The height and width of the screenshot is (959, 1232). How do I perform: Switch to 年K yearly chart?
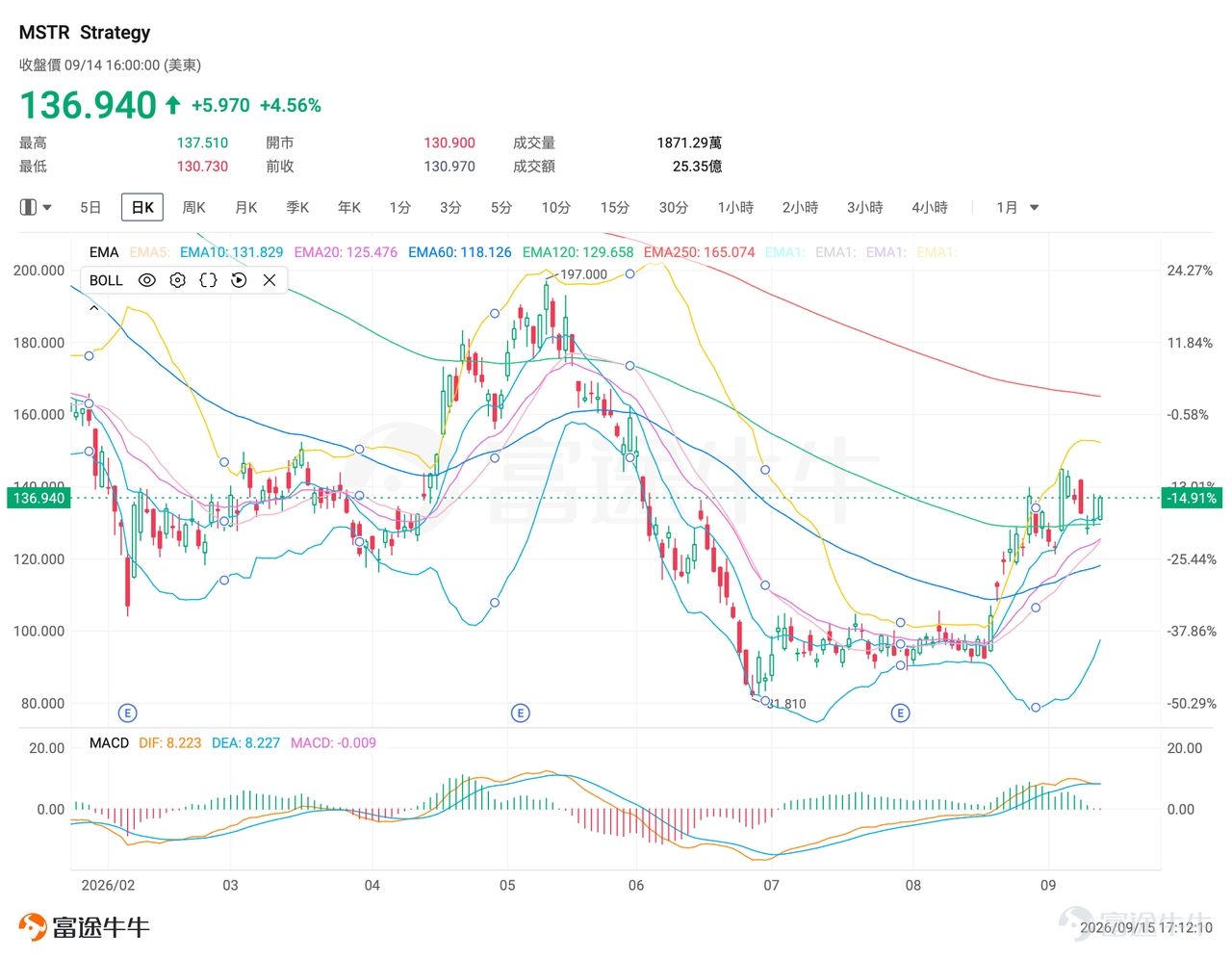tap(349, 207)
